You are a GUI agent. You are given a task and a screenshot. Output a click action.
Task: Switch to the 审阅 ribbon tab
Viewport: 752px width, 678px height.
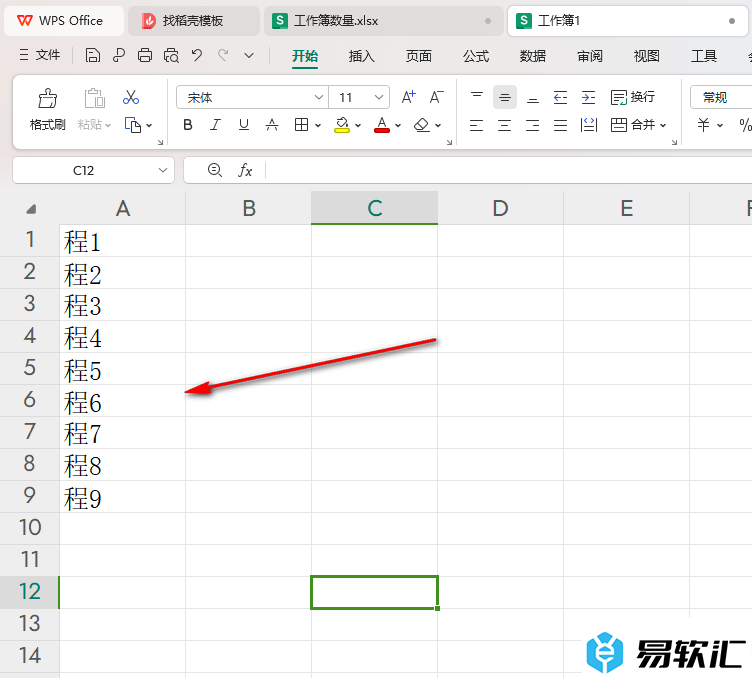(x=590, y=56)
